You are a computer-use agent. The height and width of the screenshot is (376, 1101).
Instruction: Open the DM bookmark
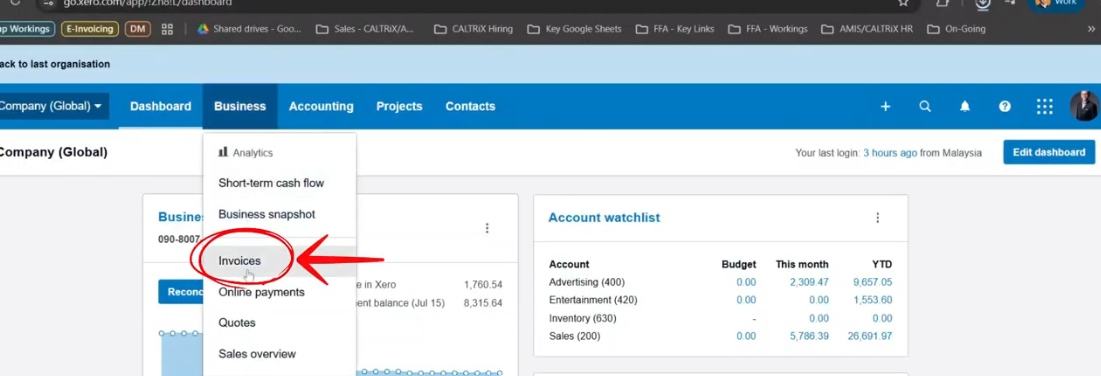(138, 29)
